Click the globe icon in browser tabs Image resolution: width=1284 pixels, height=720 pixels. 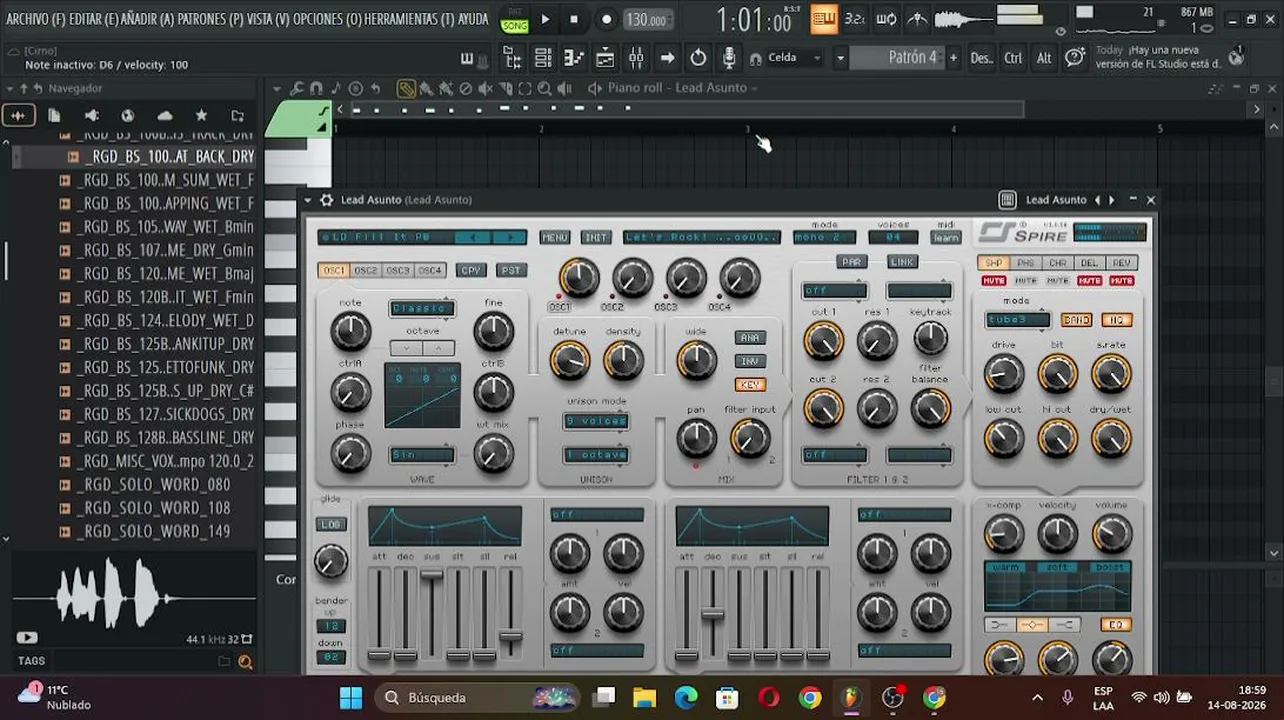click(x=128, y=115)
